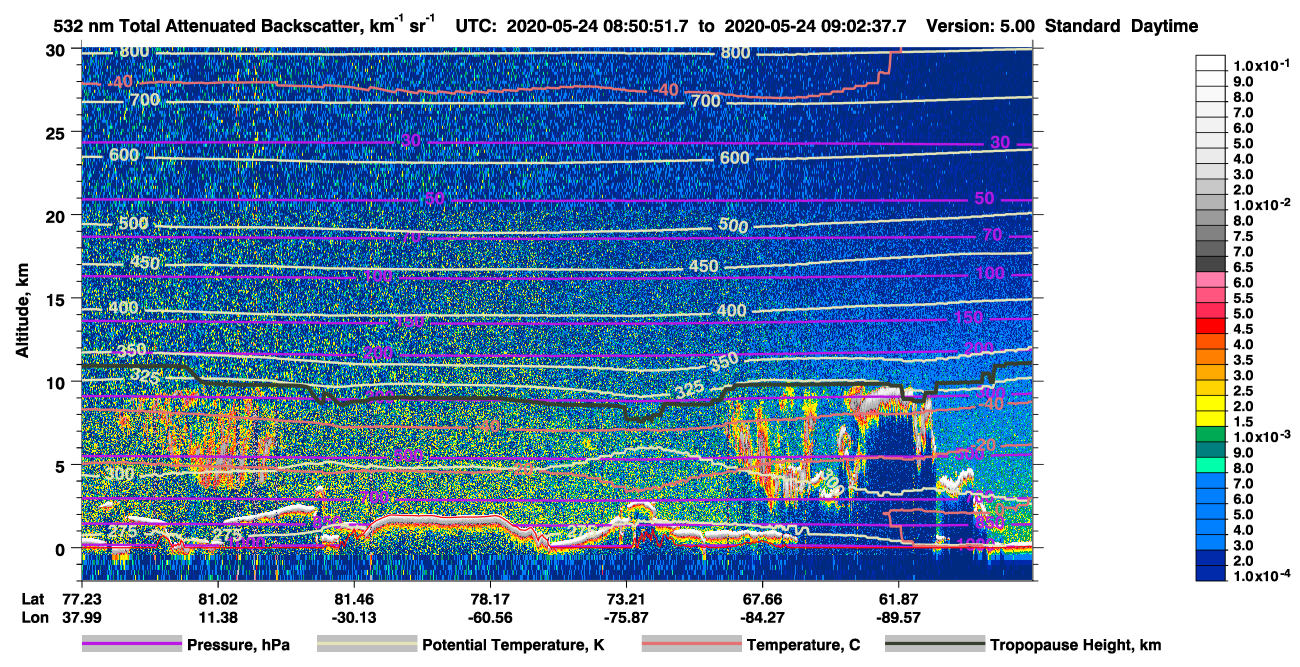Click the 'Altitude, km' axis label
Image resolution: width=1300 pixels, height=667 pixels.
click(x=23, y=311)
